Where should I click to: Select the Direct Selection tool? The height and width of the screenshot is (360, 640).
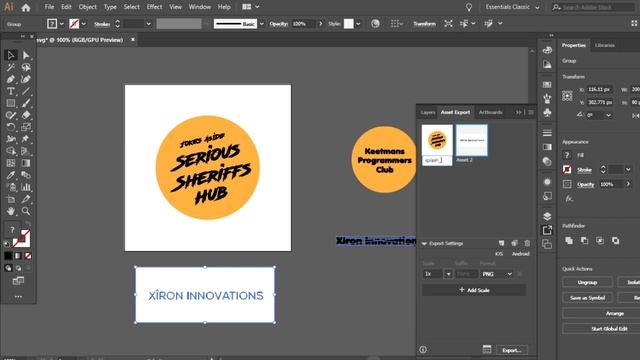tap(26, 55)
